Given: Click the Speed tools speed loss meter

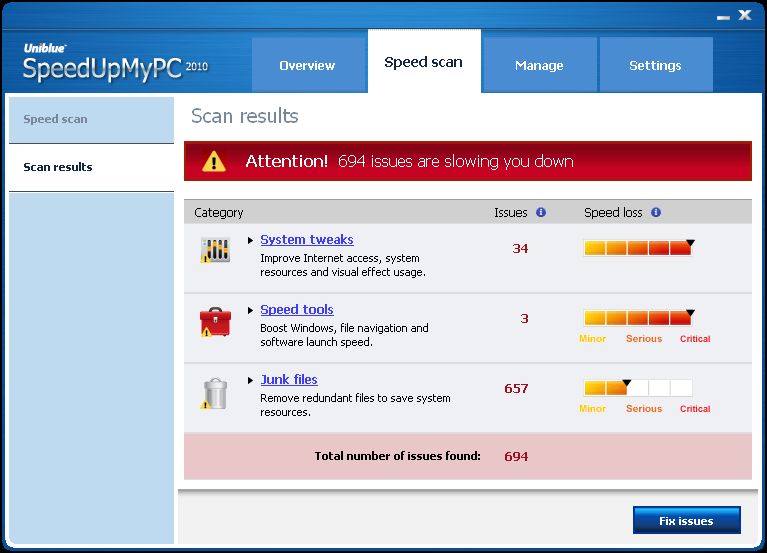Looking at the screenshot, I should [638, 318].
